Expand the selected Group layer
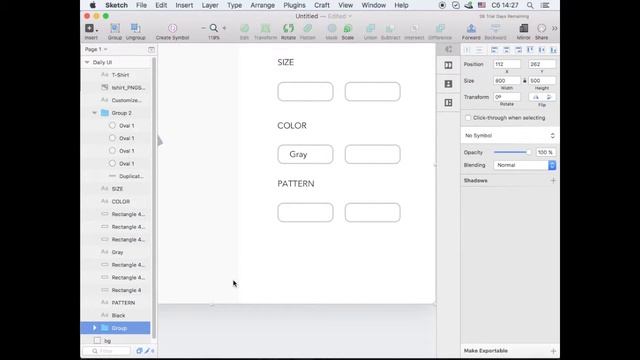640x360 pixels. pyautogui.click(x=95, y=328)
